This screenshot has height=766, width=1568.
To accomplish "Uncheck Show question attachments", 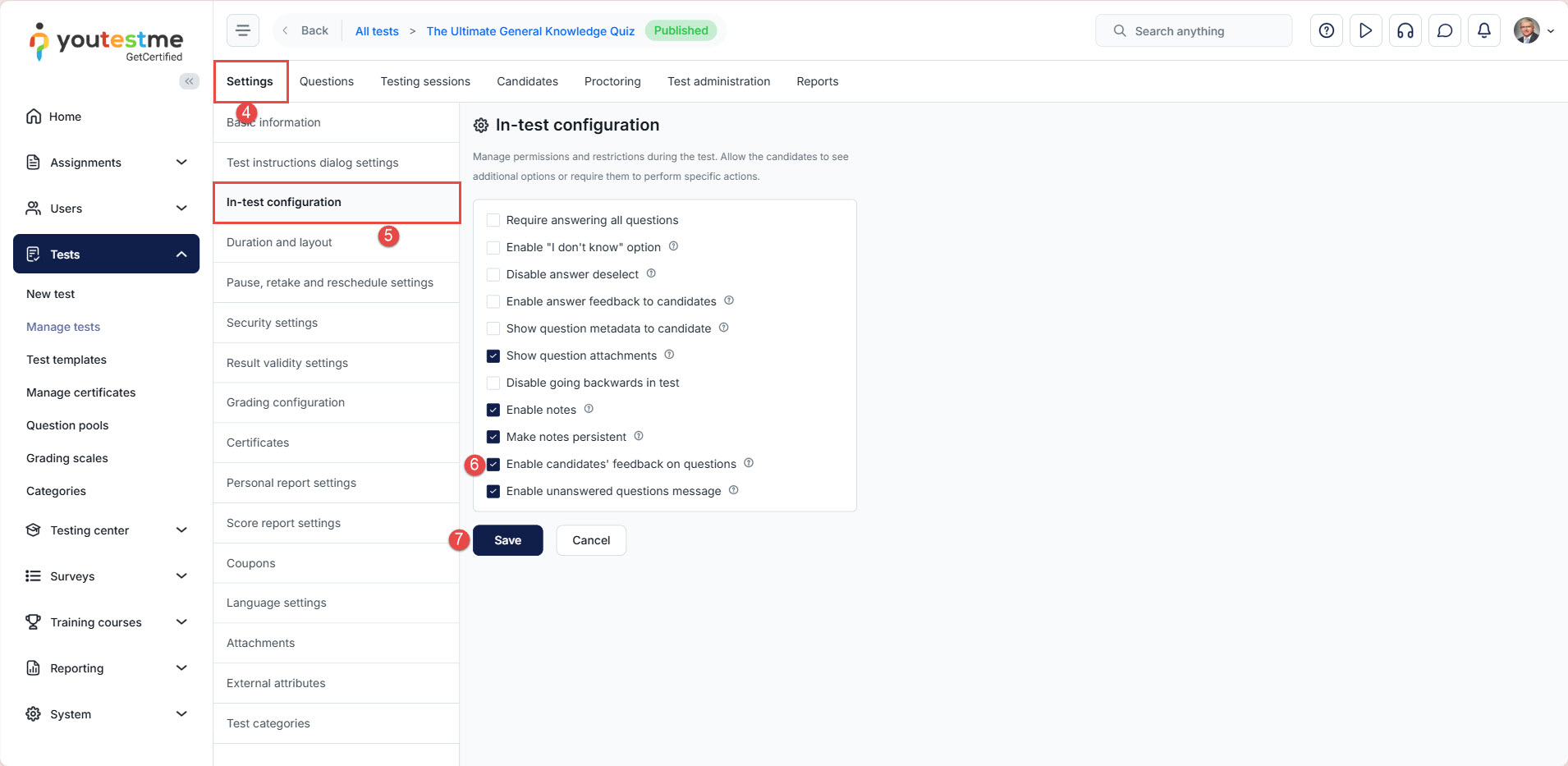I will pyautogui.click(x=493, y=355).
